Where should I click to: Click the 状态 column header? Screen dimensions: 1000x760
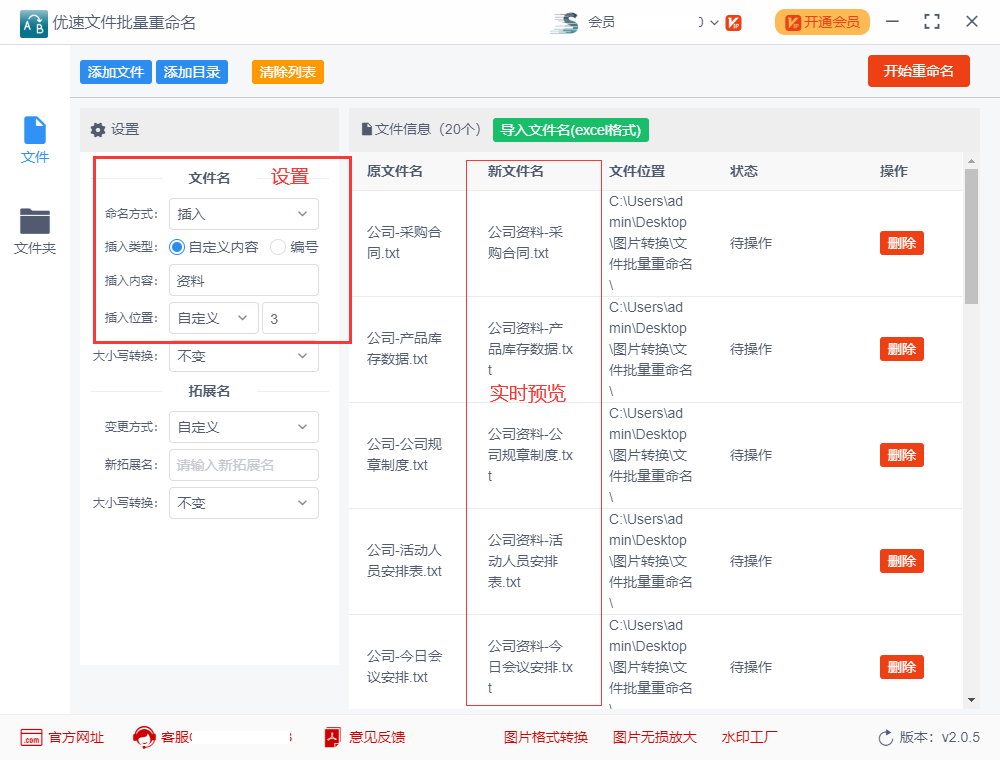[x=744, y=171]
